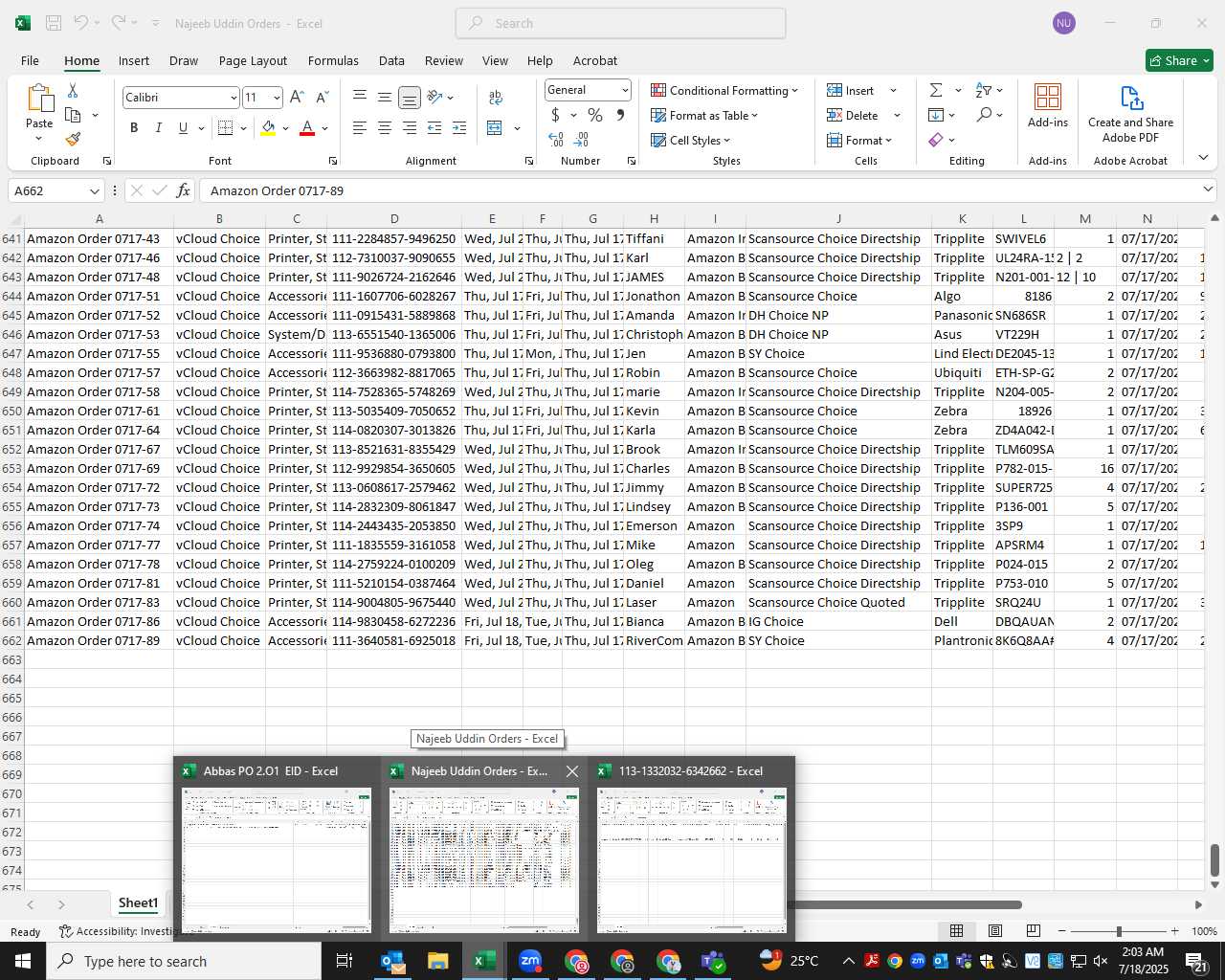1225x980 pixels.
Task: Apply the Percent Style format
Action: point(595,115)
